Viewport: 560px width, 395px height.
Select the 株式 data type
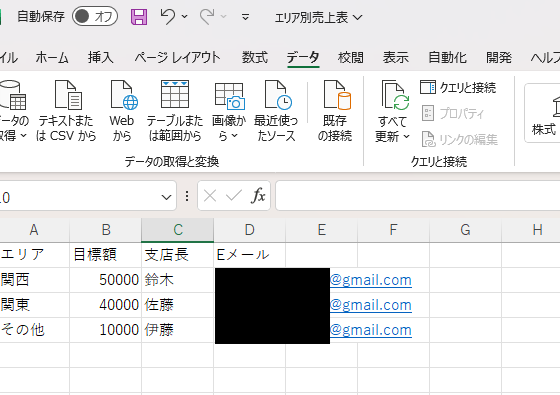coord(544,114)
